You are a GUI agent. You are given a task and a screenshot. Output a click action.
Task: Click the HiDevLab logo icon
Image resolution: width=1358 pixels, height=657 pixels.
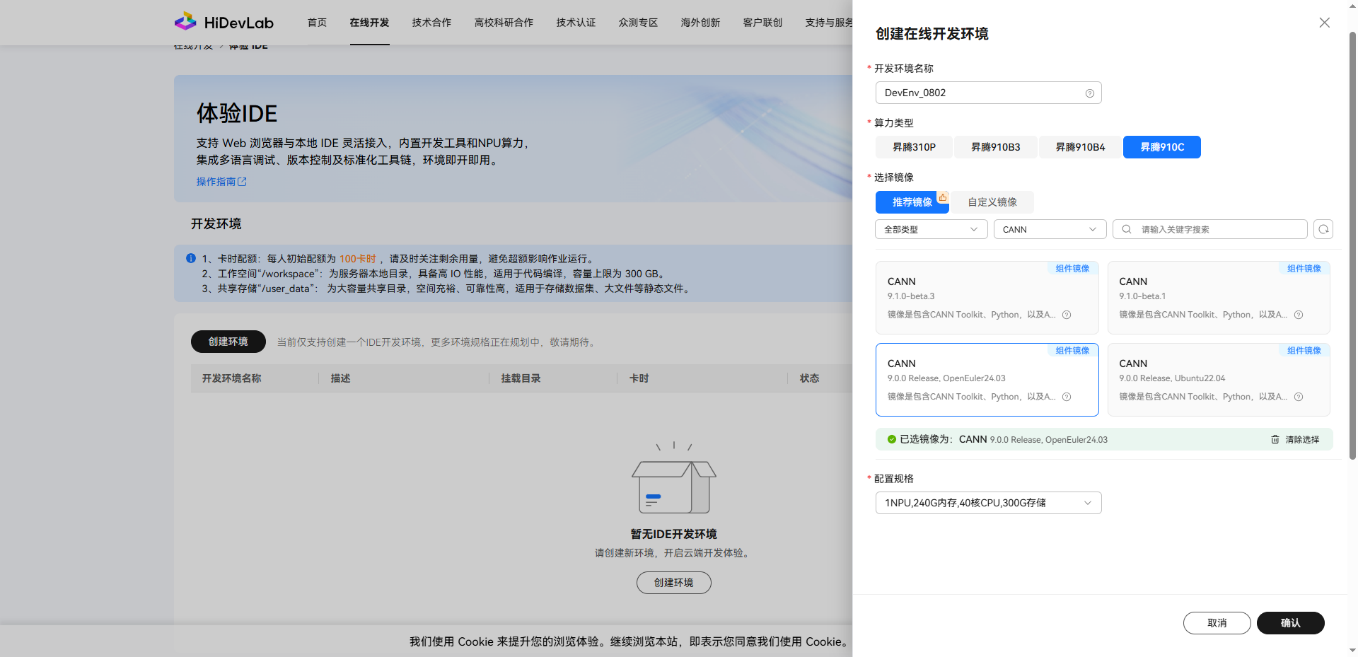tap(185, 21)
